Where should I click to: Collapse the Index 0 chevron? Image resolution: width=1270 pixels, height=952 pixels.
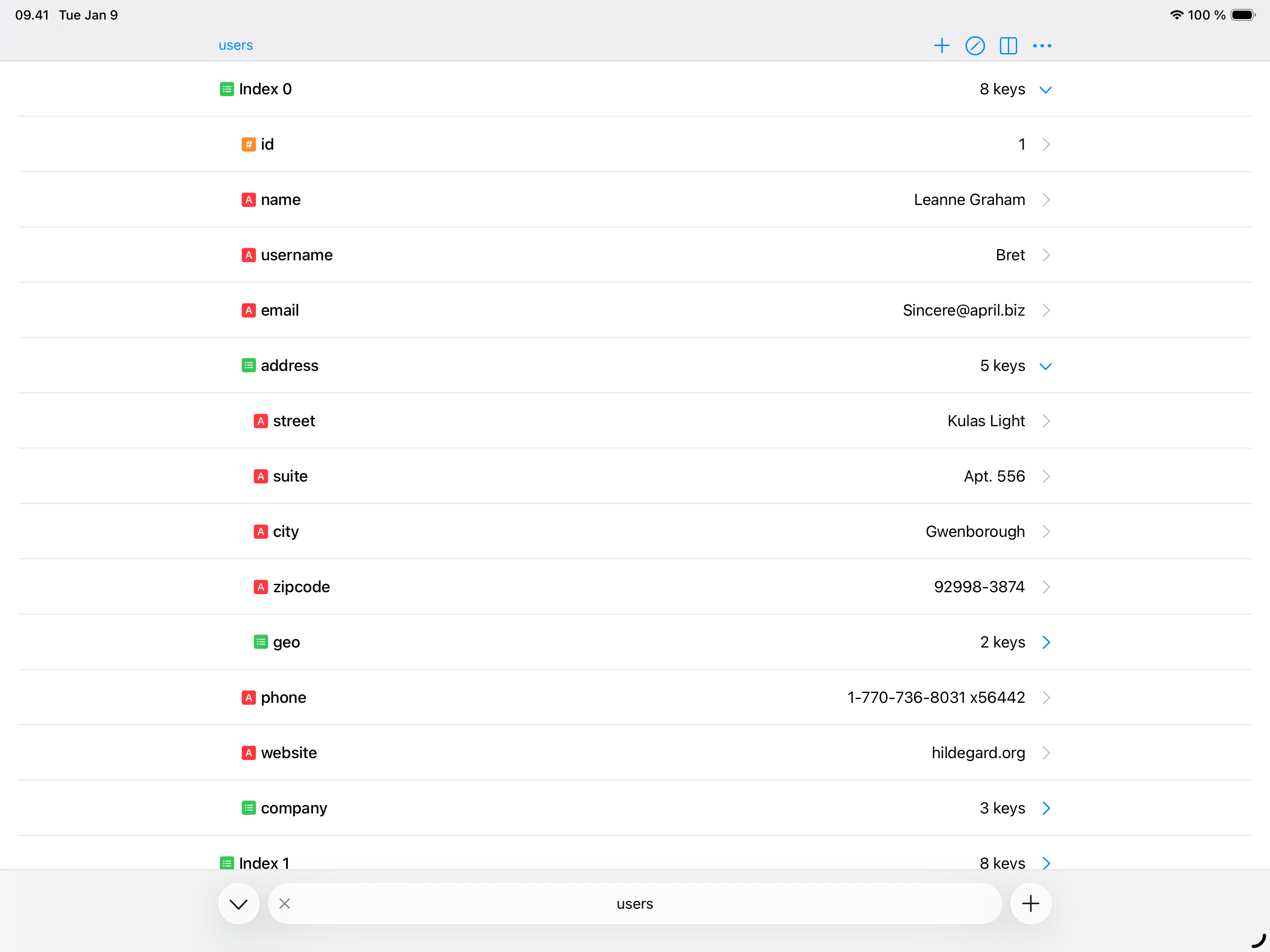[x=1045, y=90]
